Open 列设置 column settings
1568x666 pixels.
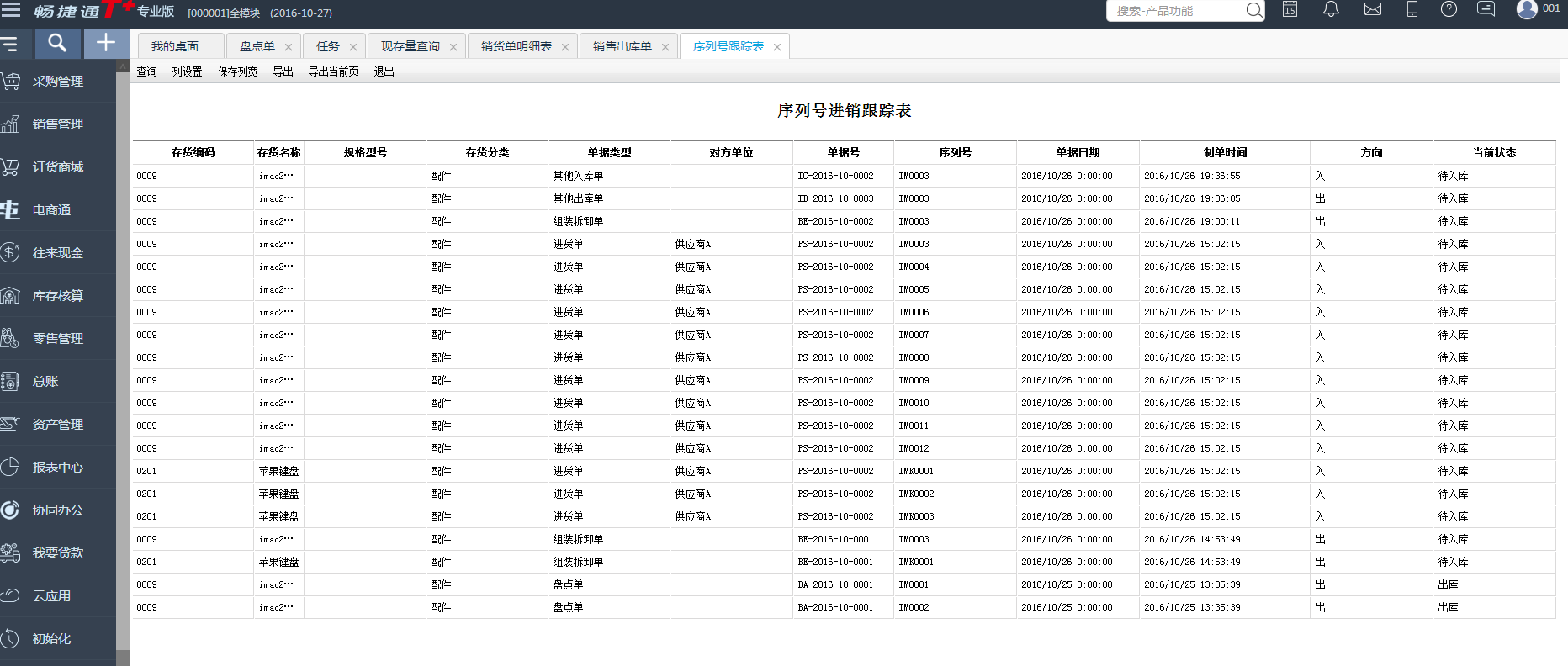point(187,72)
